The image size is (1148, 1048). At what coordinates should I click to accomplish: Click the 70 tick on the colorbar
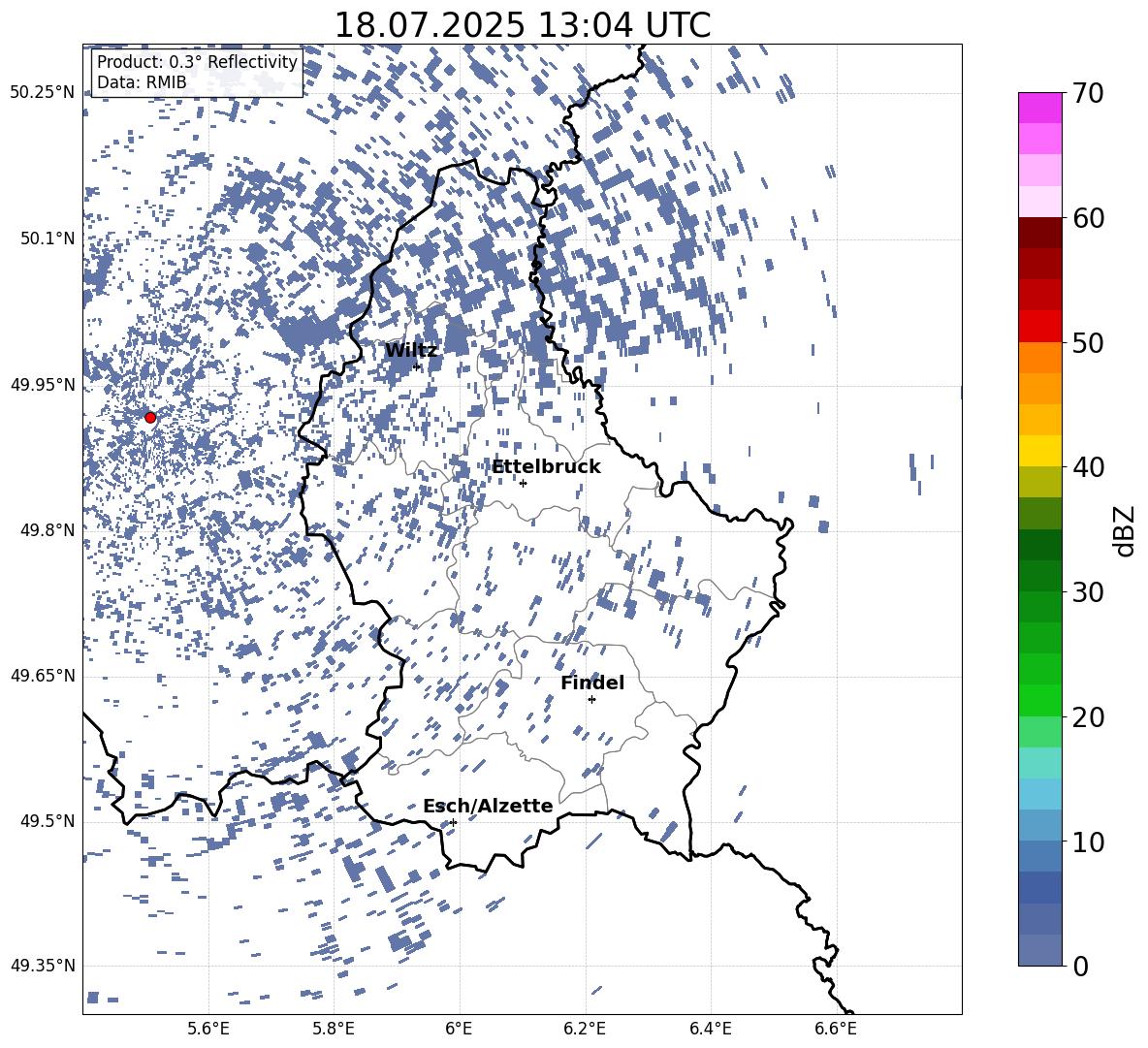point(1088,93)
